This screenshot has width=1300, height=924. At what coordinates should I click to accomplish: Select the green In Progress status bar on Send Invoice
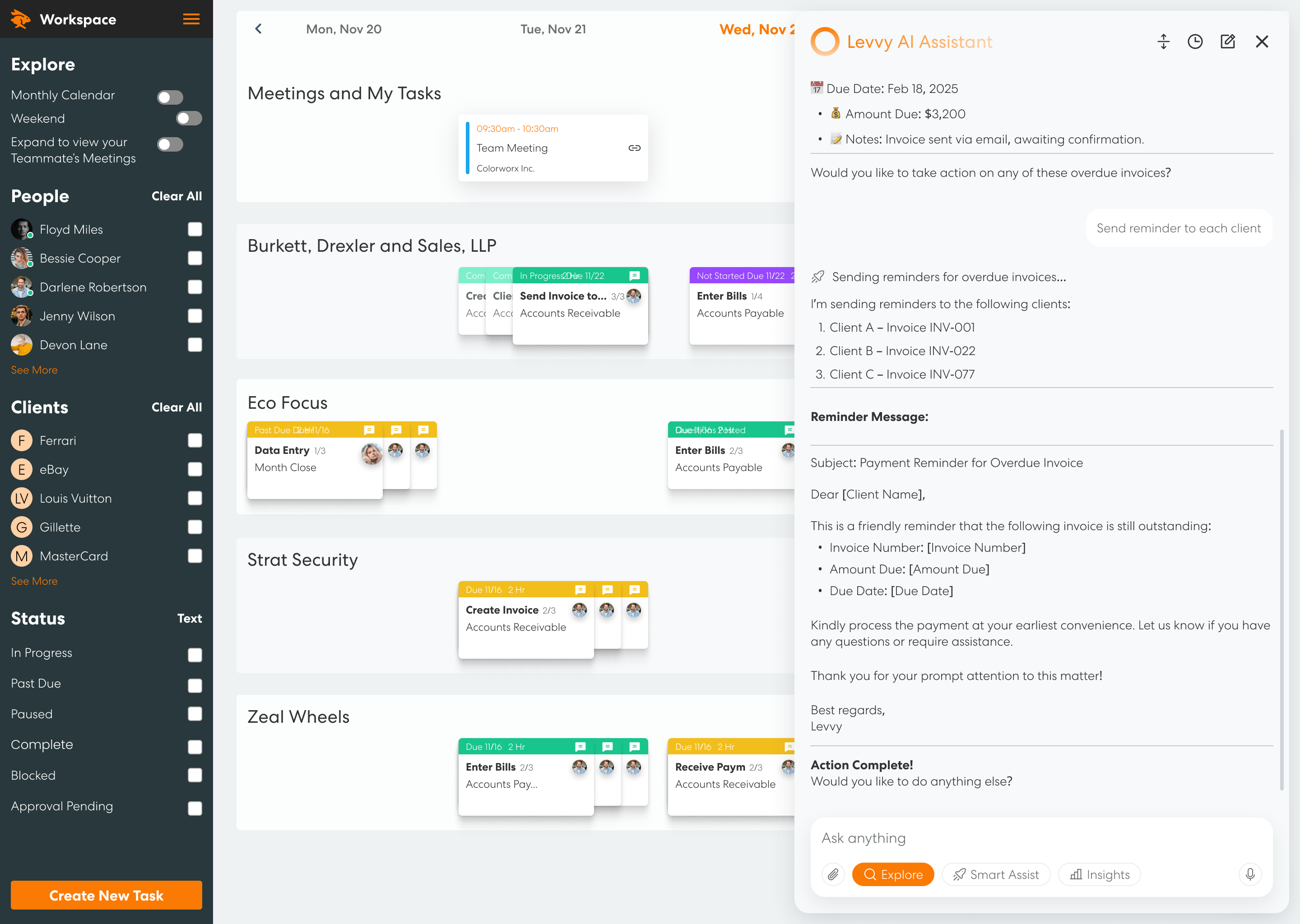[x=555, y=275]
